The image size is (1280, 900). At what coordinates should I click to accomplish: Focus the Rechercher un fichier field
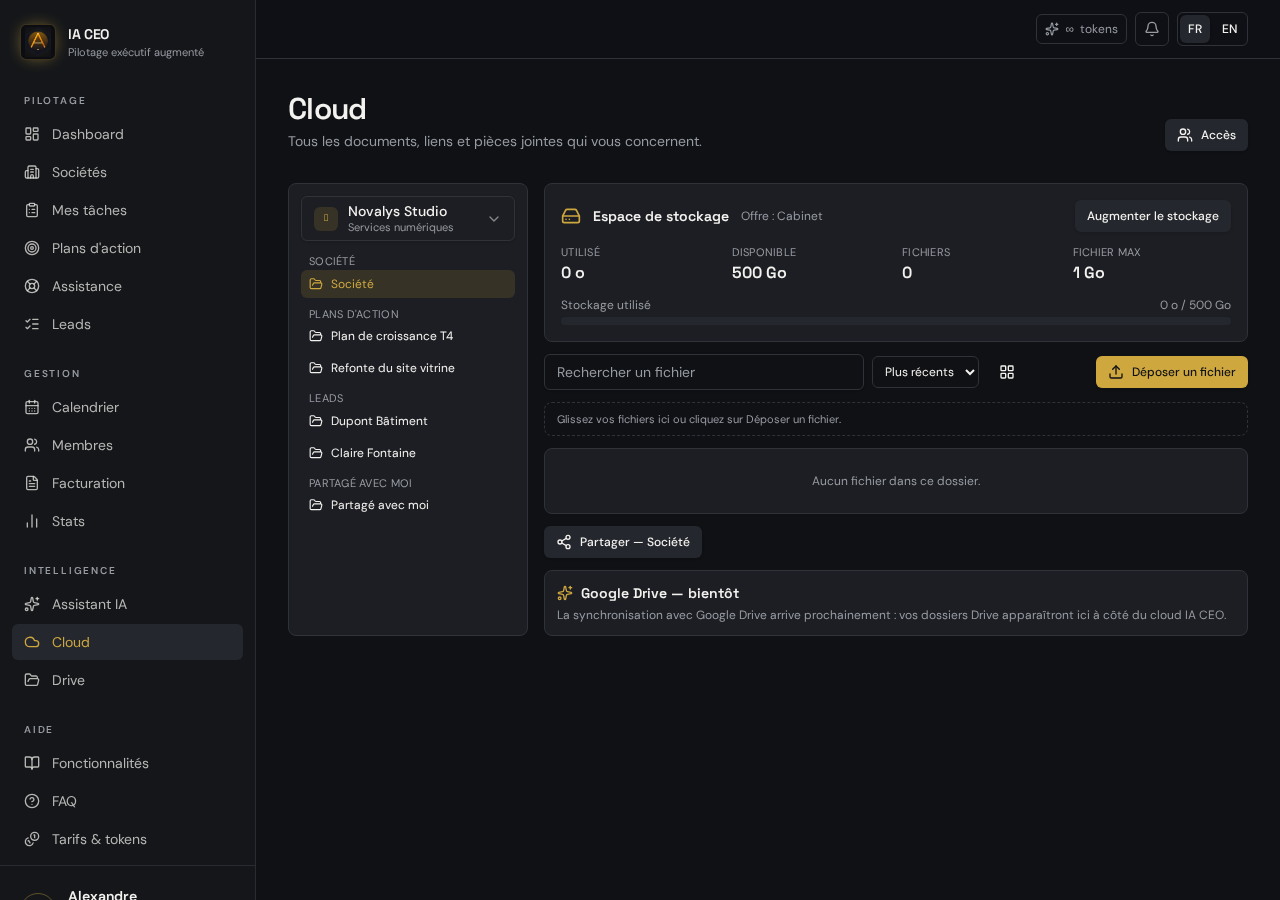[x=704, y=372]
